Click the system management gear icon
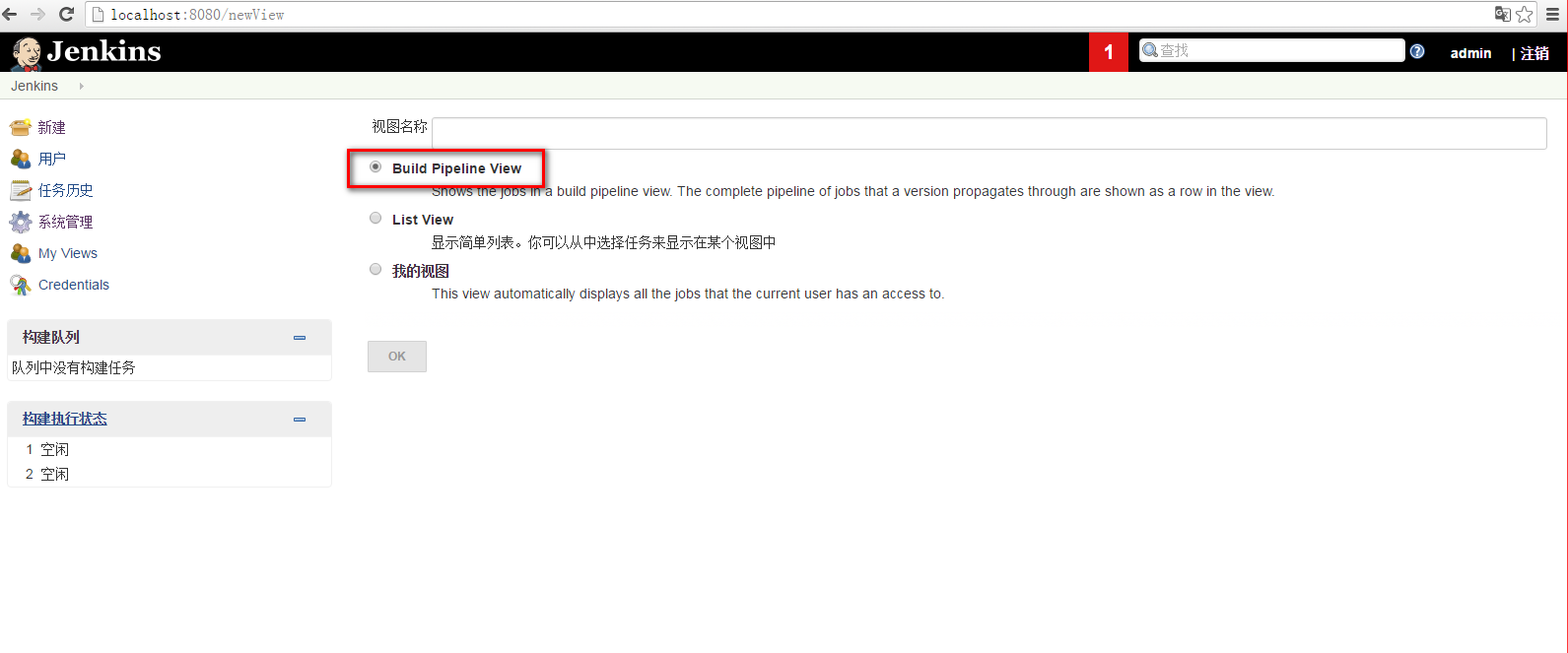This screenshot has height=653, width=1568. coord(20,222)
